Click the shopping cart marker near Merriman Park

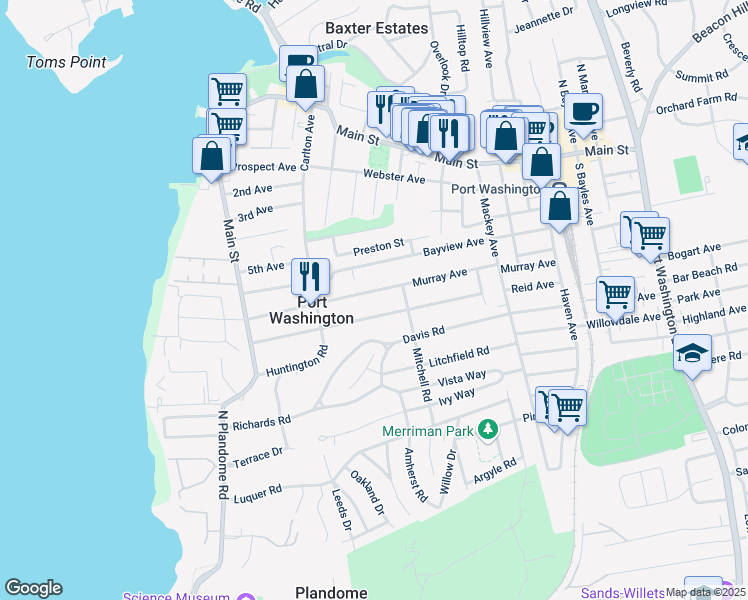point(567,409)
